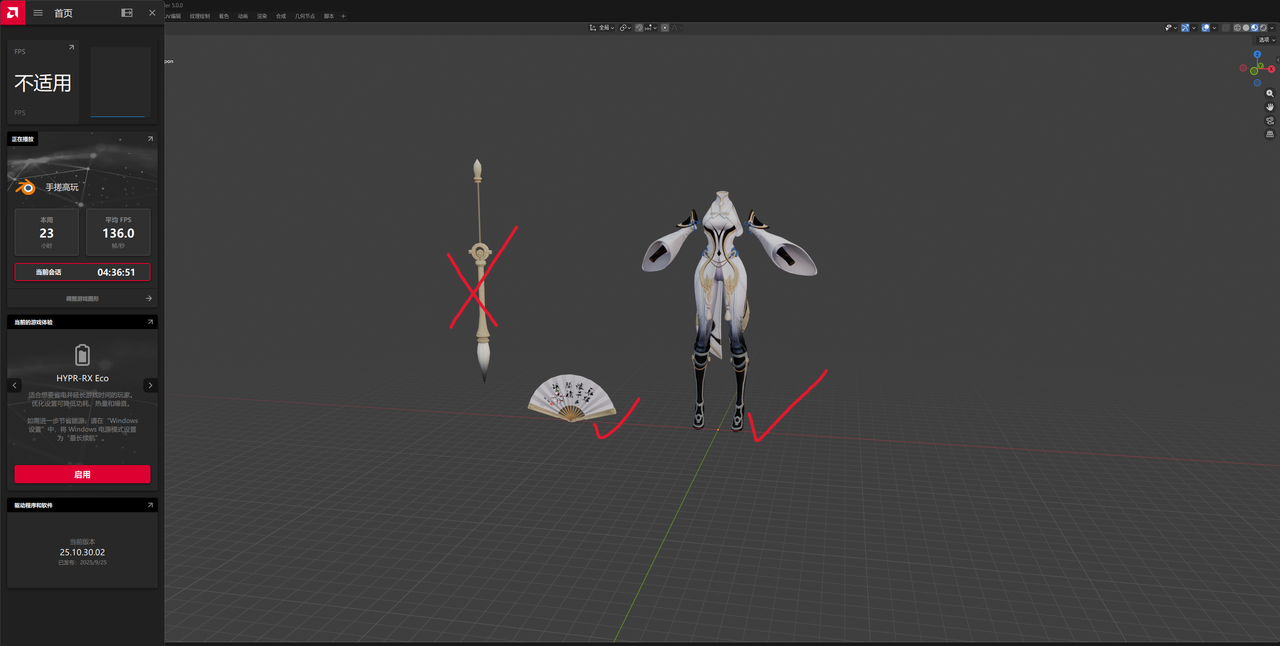The image size is (1280, 646).
Task: Click the 本周 23 hours tile
Action: click(x=46, y=232)
